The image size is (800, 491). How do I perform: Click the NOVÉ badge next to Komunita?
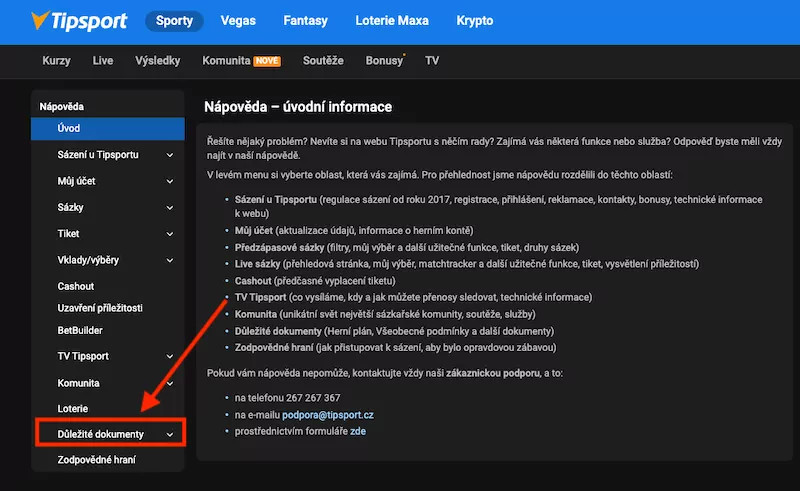(x=267, y=61)
